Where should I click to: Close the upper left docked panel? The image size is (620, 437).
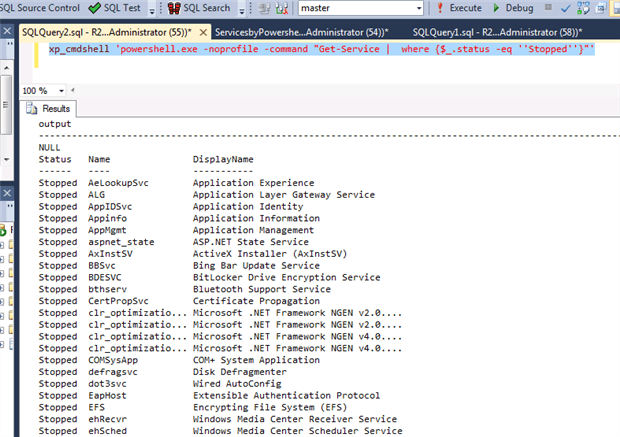pyautogui.click(x=7, y=31)
